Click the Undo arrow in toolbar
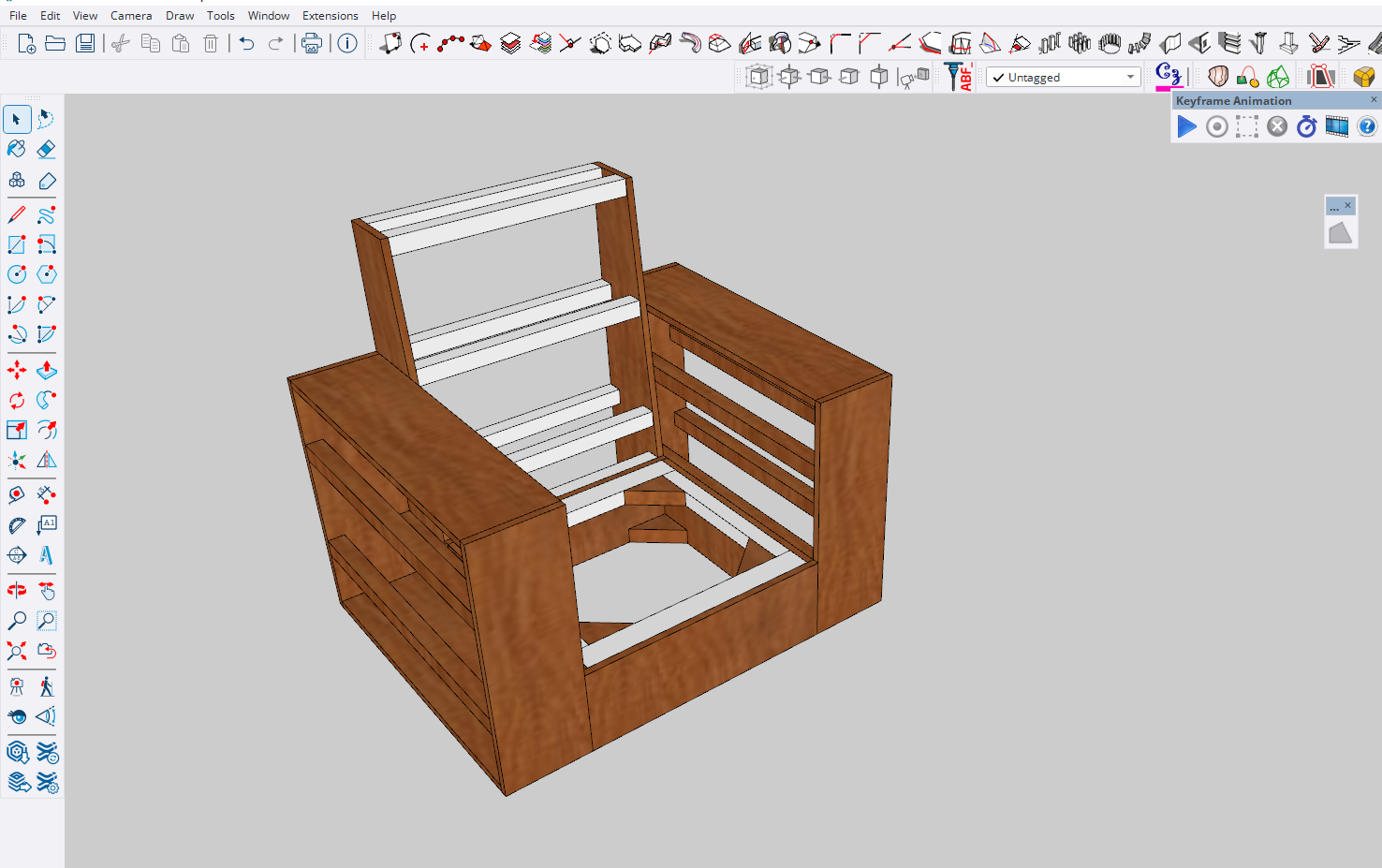This screenshot has height=868, width=1382. 246,43
